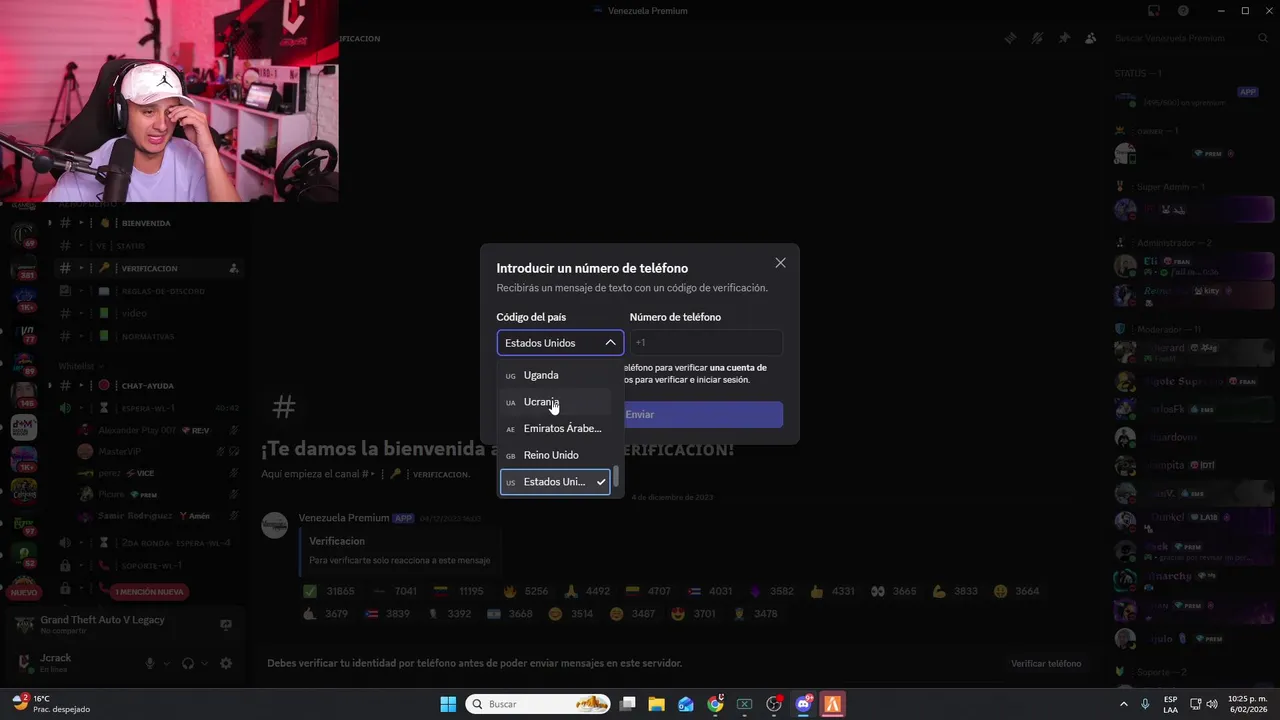This screenshot has width=1280, height=720.
Task: Click invite icon on VERIFICACION channel
Action: [x=233, y=268]
